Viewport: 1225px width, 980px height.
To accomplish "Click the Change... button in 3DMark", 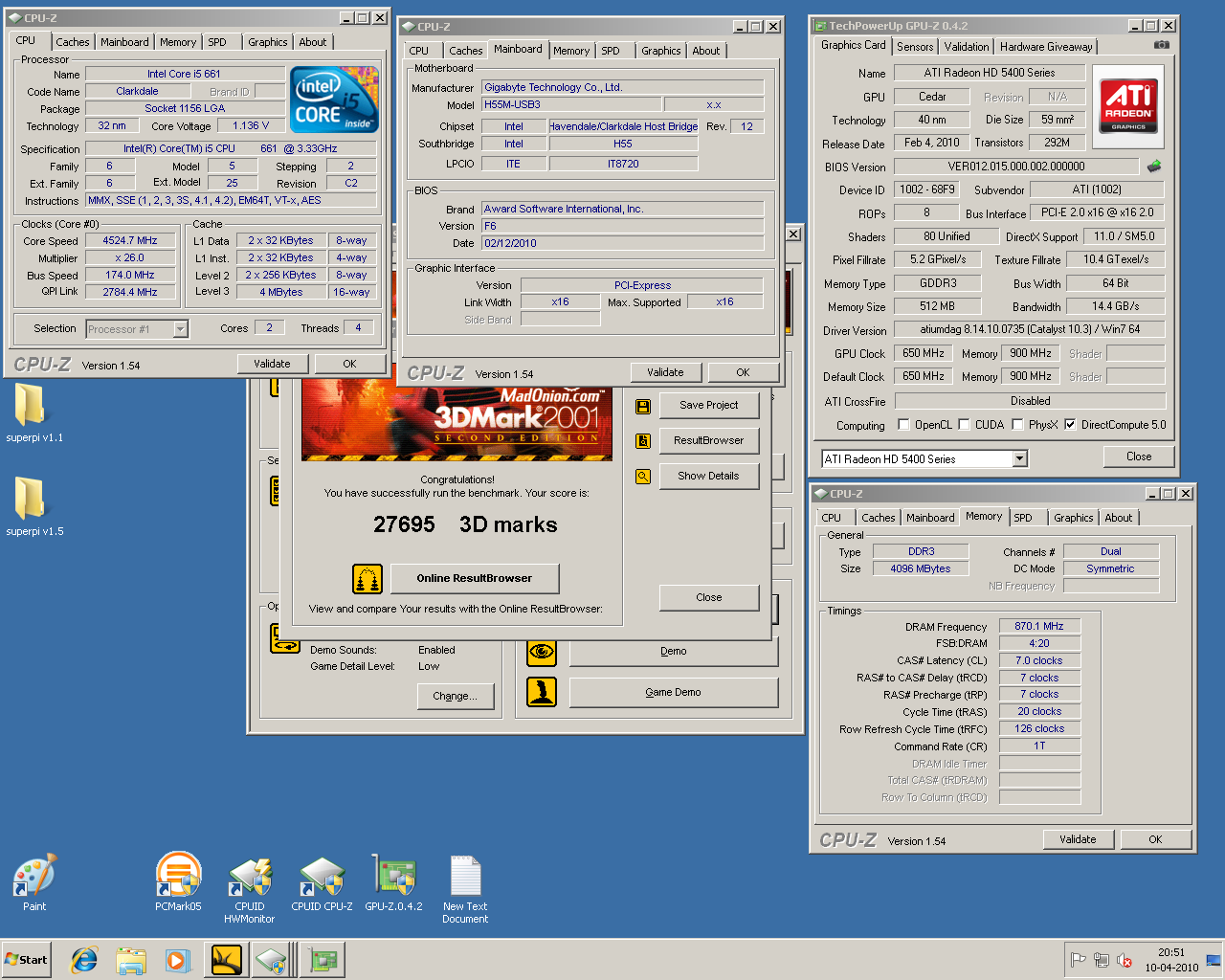I will [455, 696].
